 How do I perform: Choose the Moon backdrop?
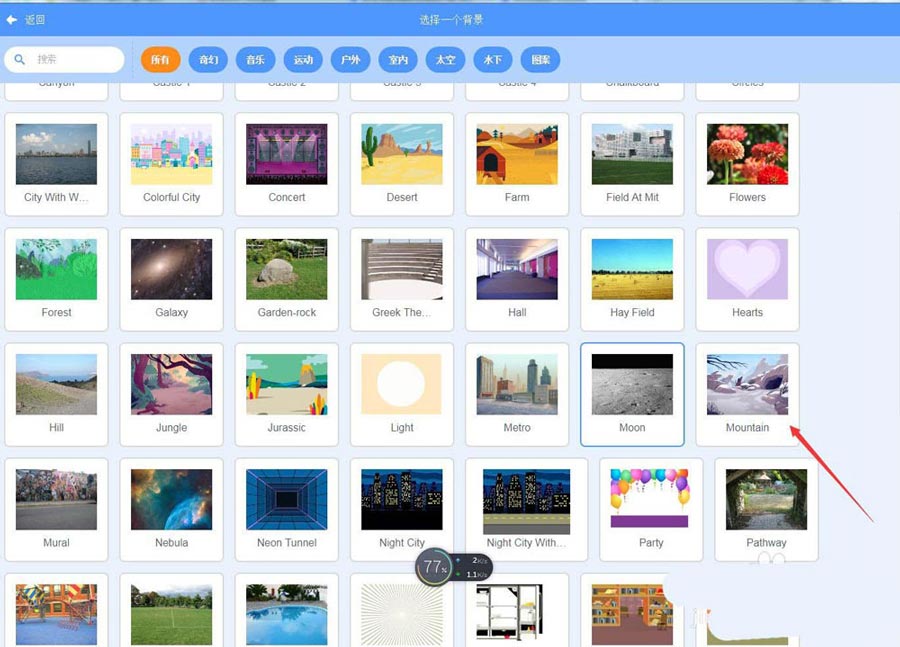point(632,394)
